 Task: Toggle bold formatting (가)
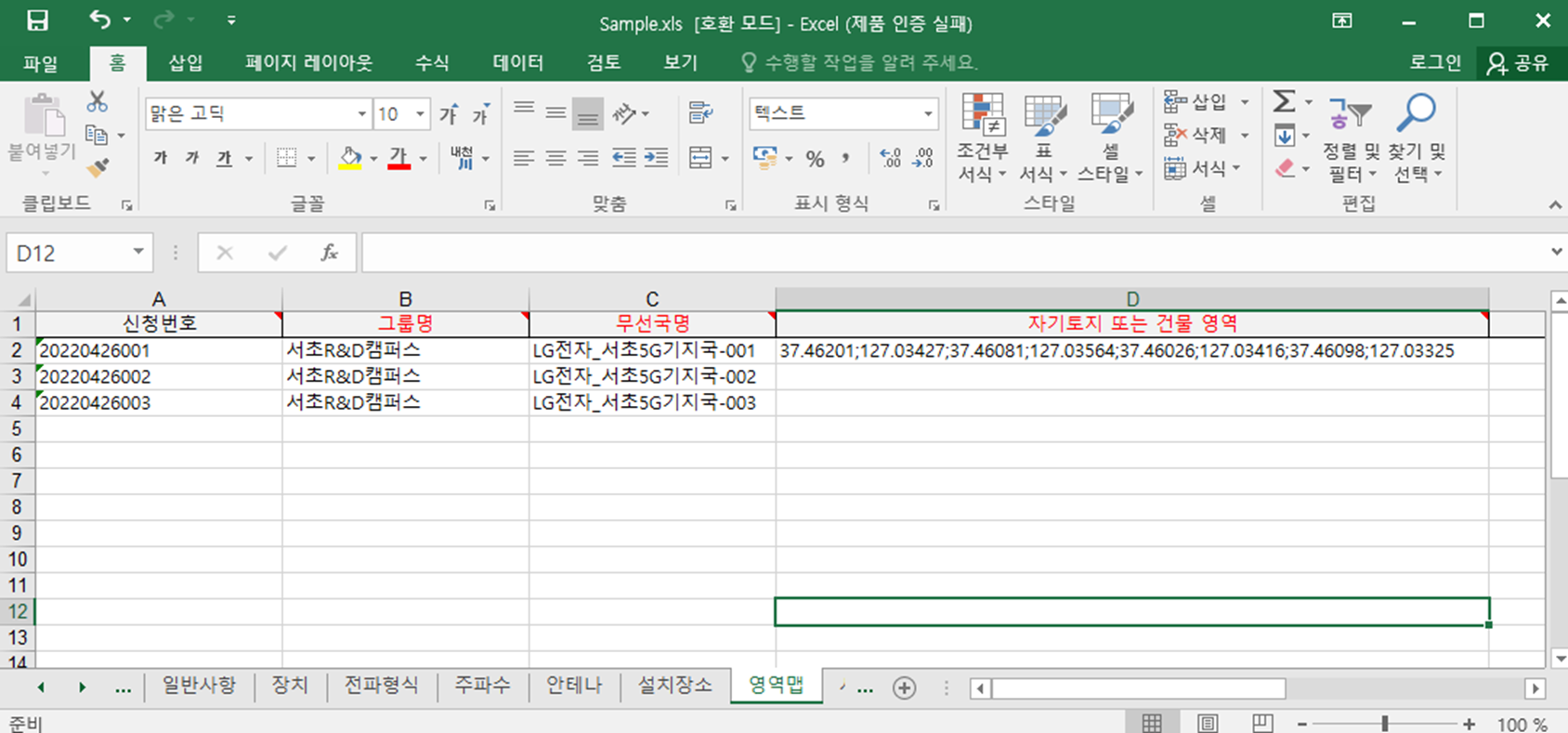coord(161,158)
